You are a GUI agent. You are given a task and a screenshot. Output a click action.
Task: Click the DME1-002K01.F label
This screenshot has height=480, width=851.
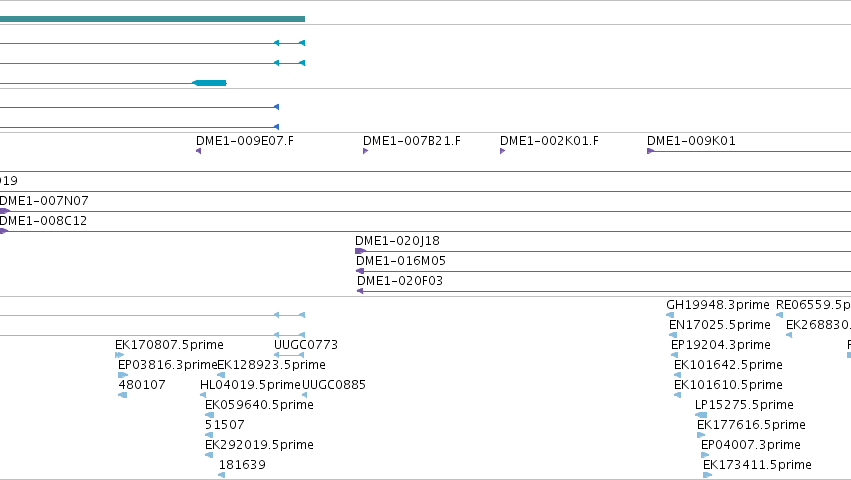click(x=549, y=141)
